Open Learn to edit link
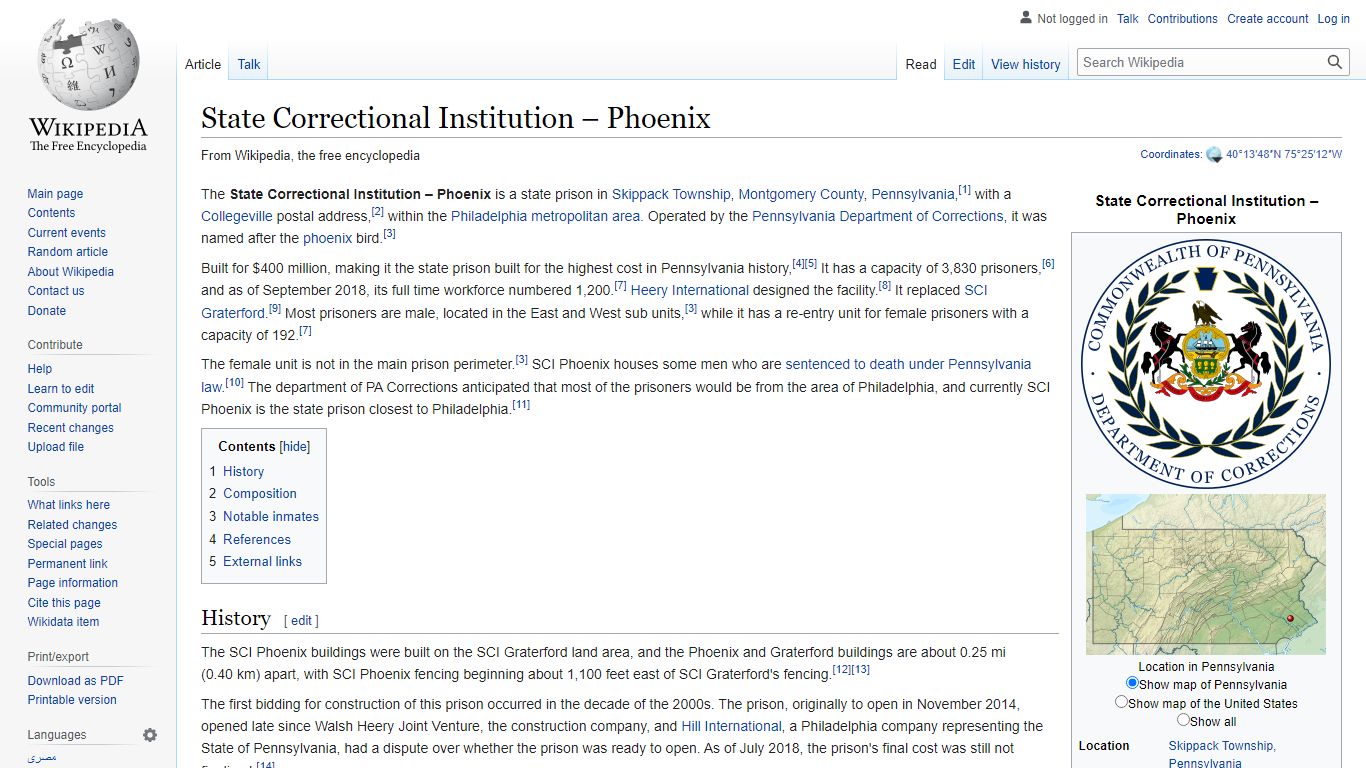1366x768 pixels. [61, 389]
